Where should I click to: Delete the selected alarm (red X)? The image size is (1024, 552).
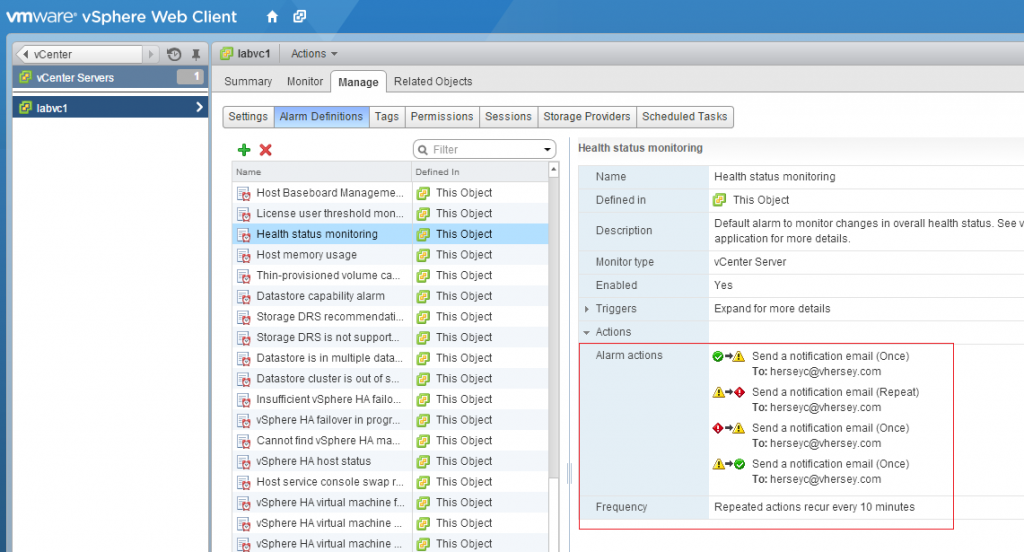point(265,150)
